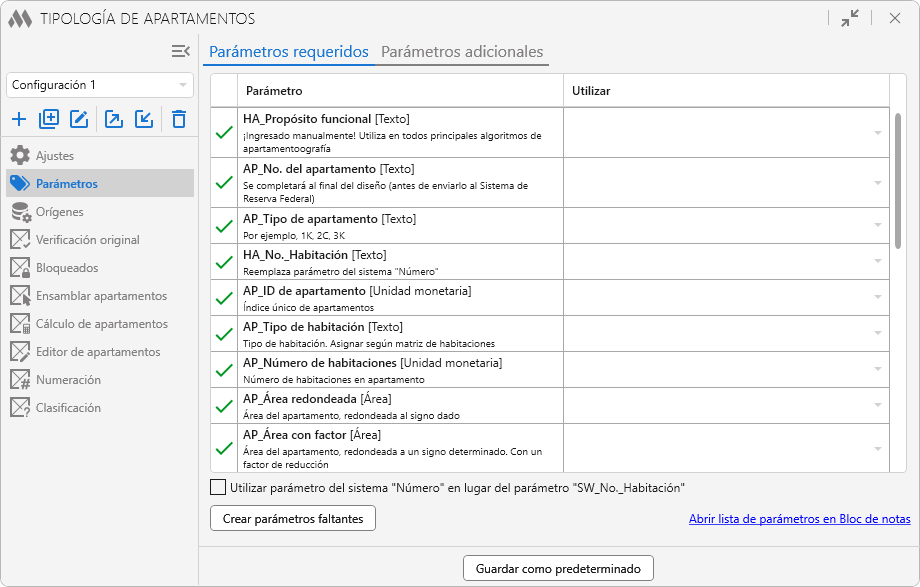Click the export configuration icon
Viewport: 920px width, 587px height.
coord(114,120)
